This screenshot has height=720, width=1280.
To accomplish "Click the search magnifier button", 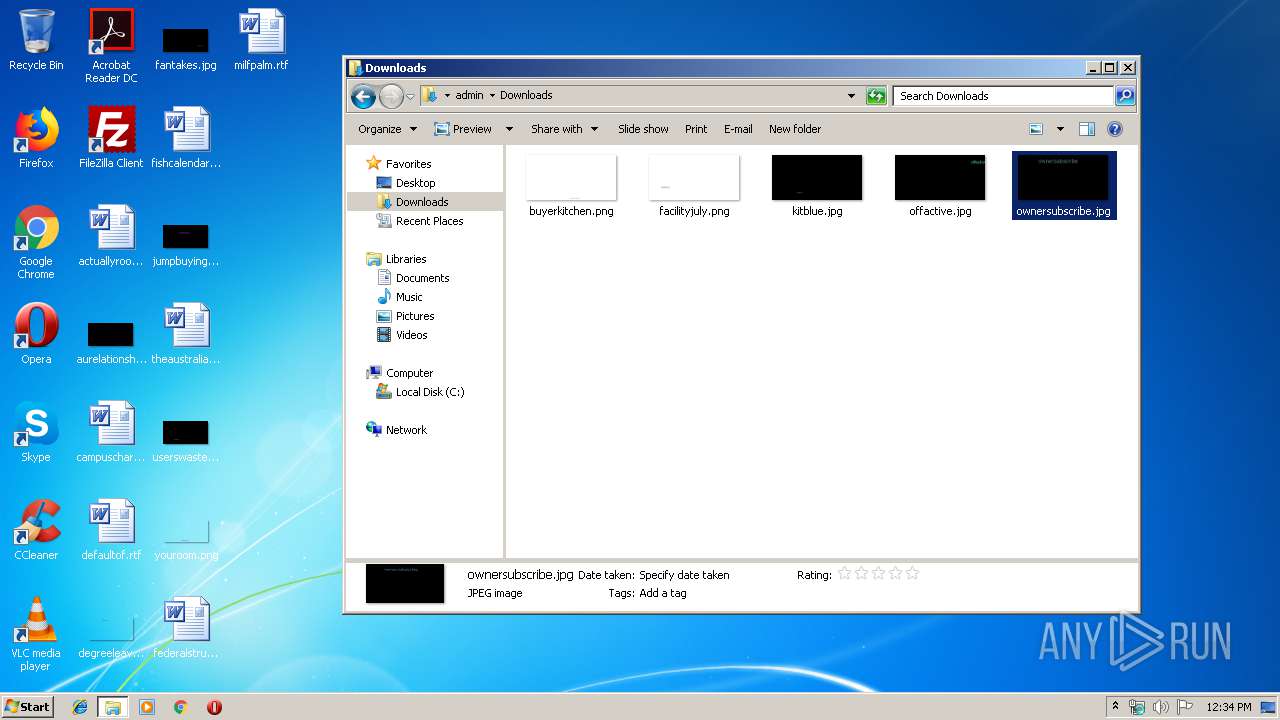I will click(1125, 96).
